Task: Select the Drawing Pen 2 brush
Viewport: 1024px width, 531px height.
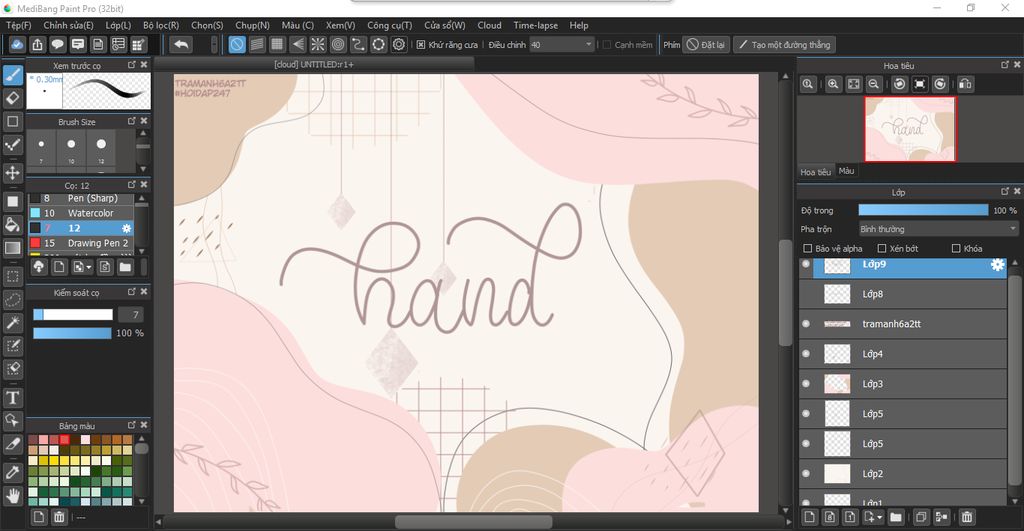Action: 81,243
